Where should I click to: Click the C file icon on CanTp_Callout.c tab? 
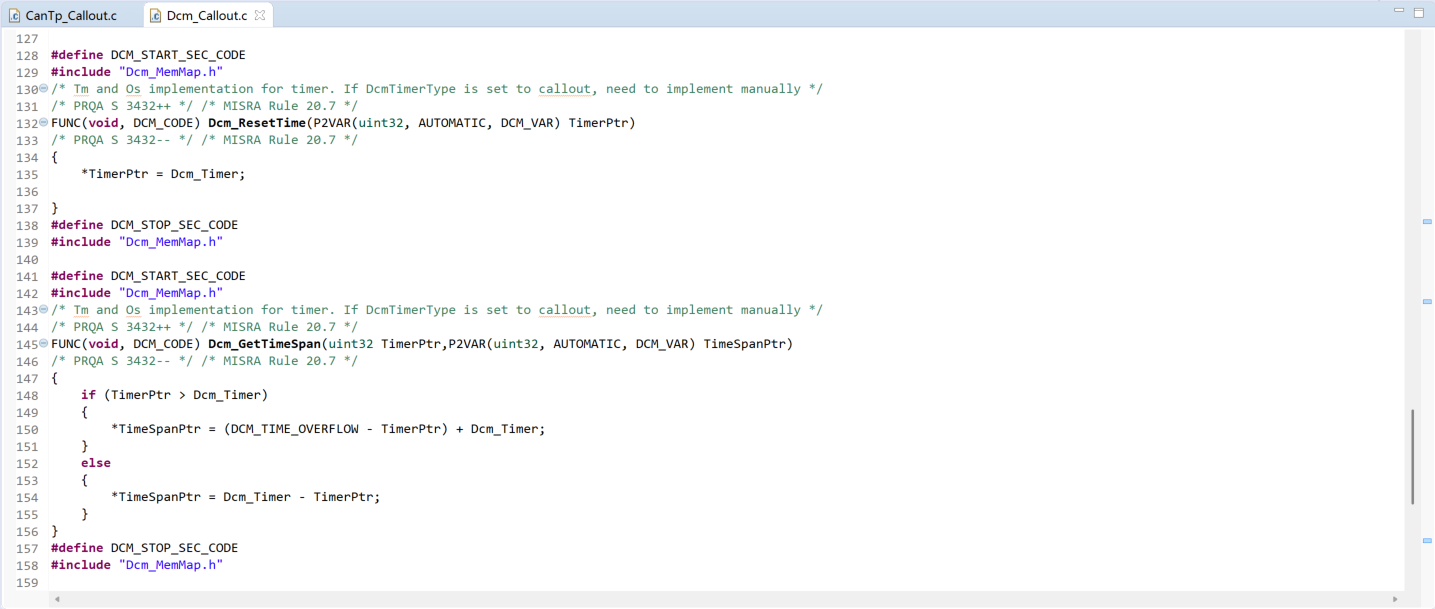point(15,15)
